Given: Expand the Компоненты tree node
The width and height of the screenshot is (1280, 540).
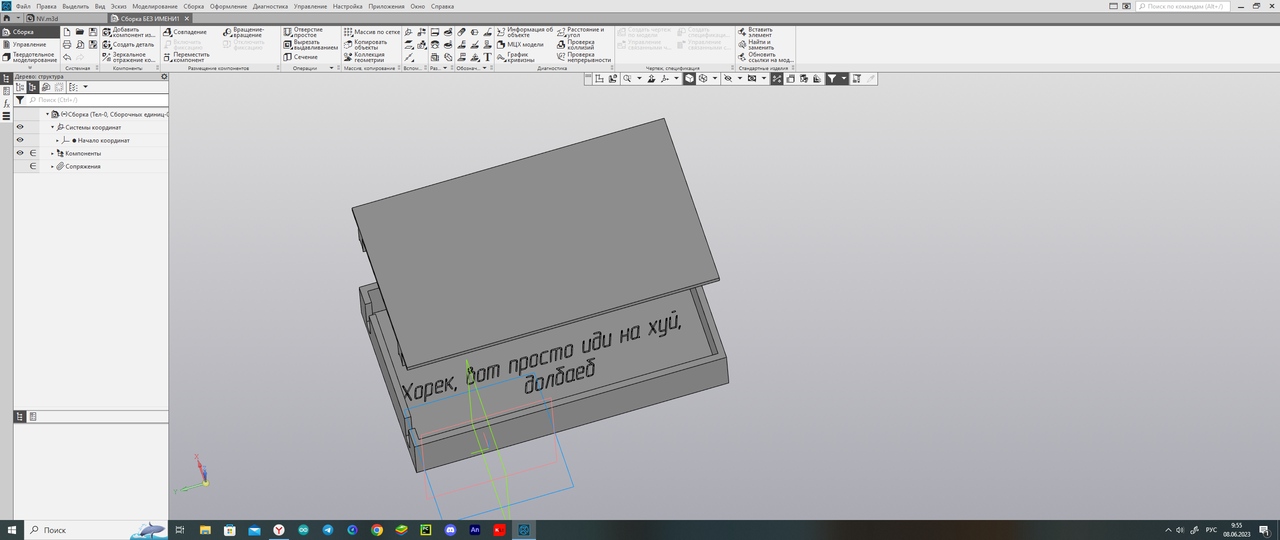Looking at the screenshot, I should pos(52,153).
